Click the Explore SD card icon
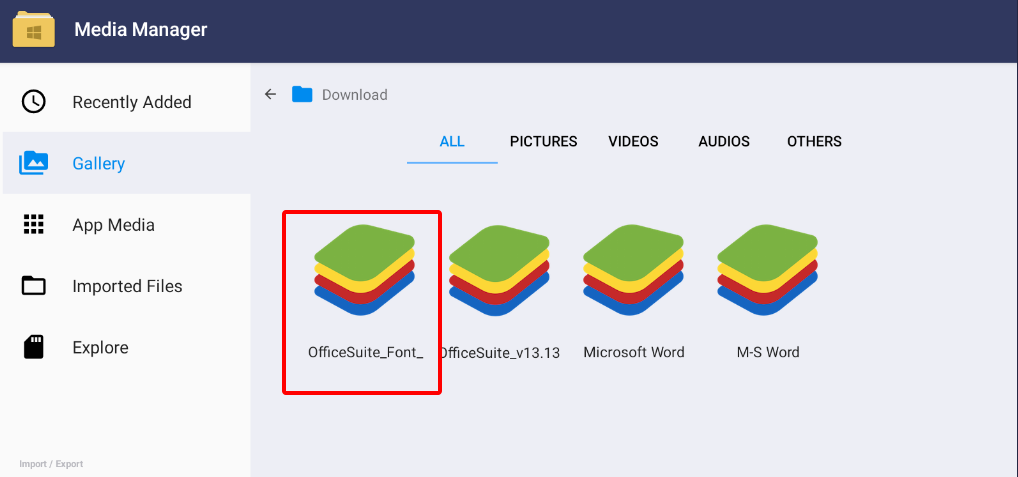The image size is (1018, 477). click(34, 347)
